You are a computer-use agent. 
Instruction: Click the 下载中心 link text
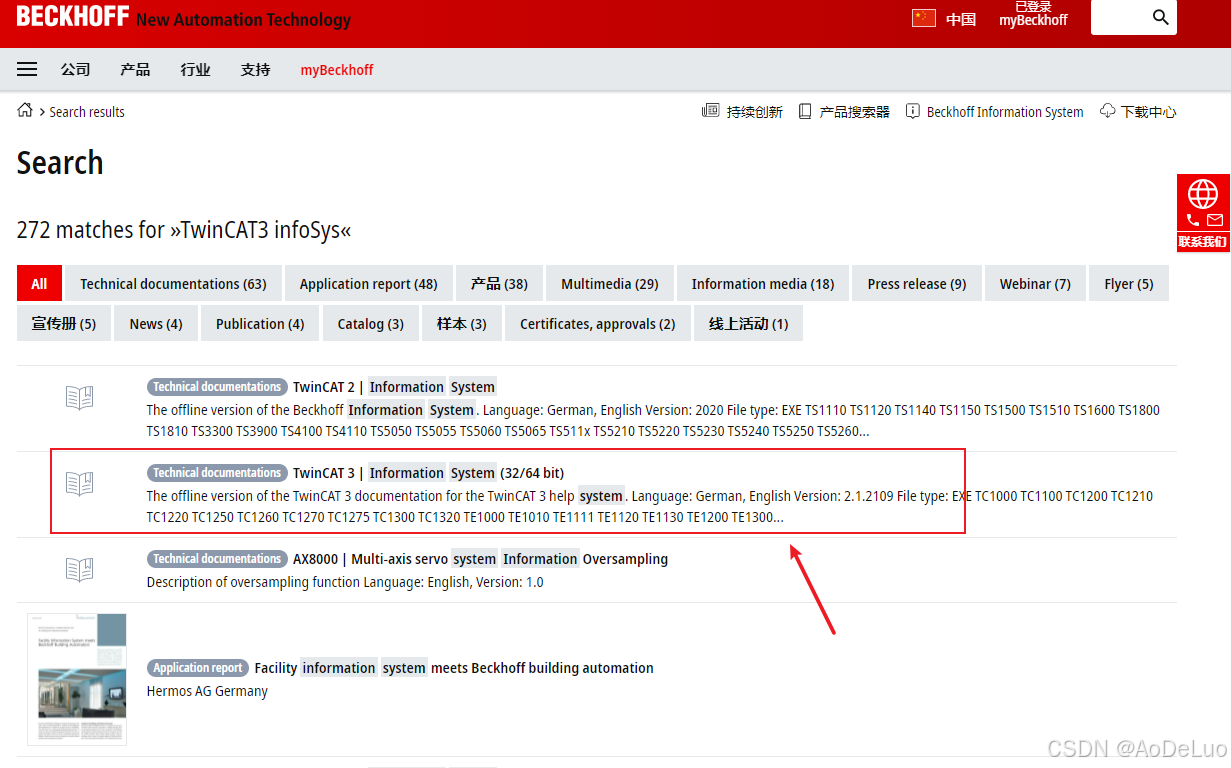[x=1149, y=112]
